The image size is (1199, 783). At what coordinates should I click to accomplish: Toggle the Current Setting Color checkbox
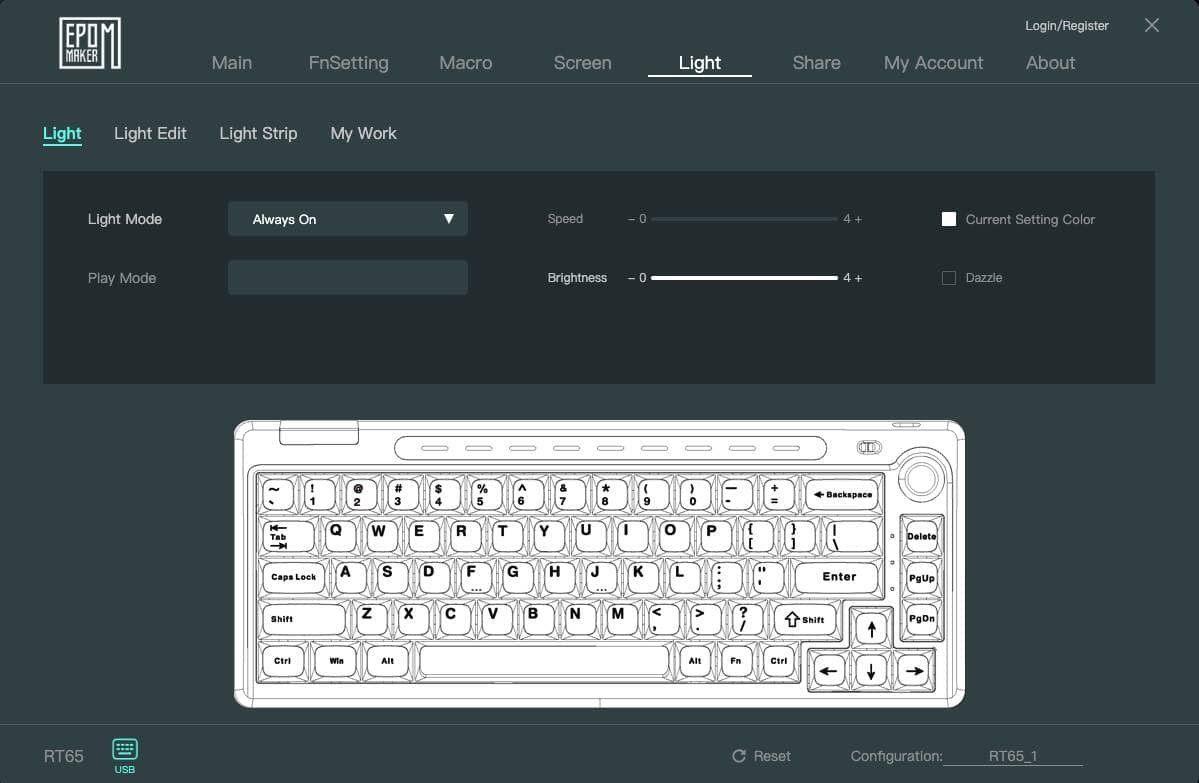click(x=949, y=219)
